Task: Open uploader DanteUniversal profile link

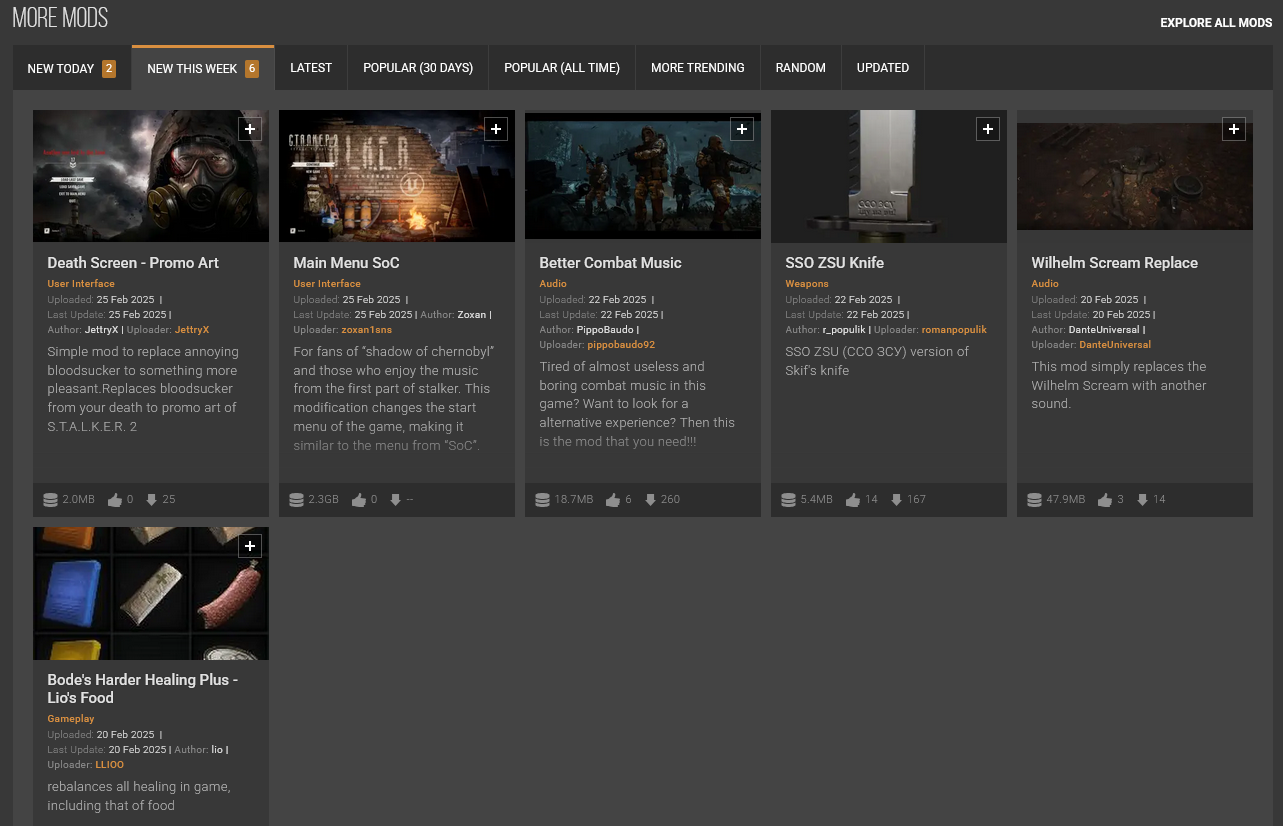Action: tap(1115, 344)
